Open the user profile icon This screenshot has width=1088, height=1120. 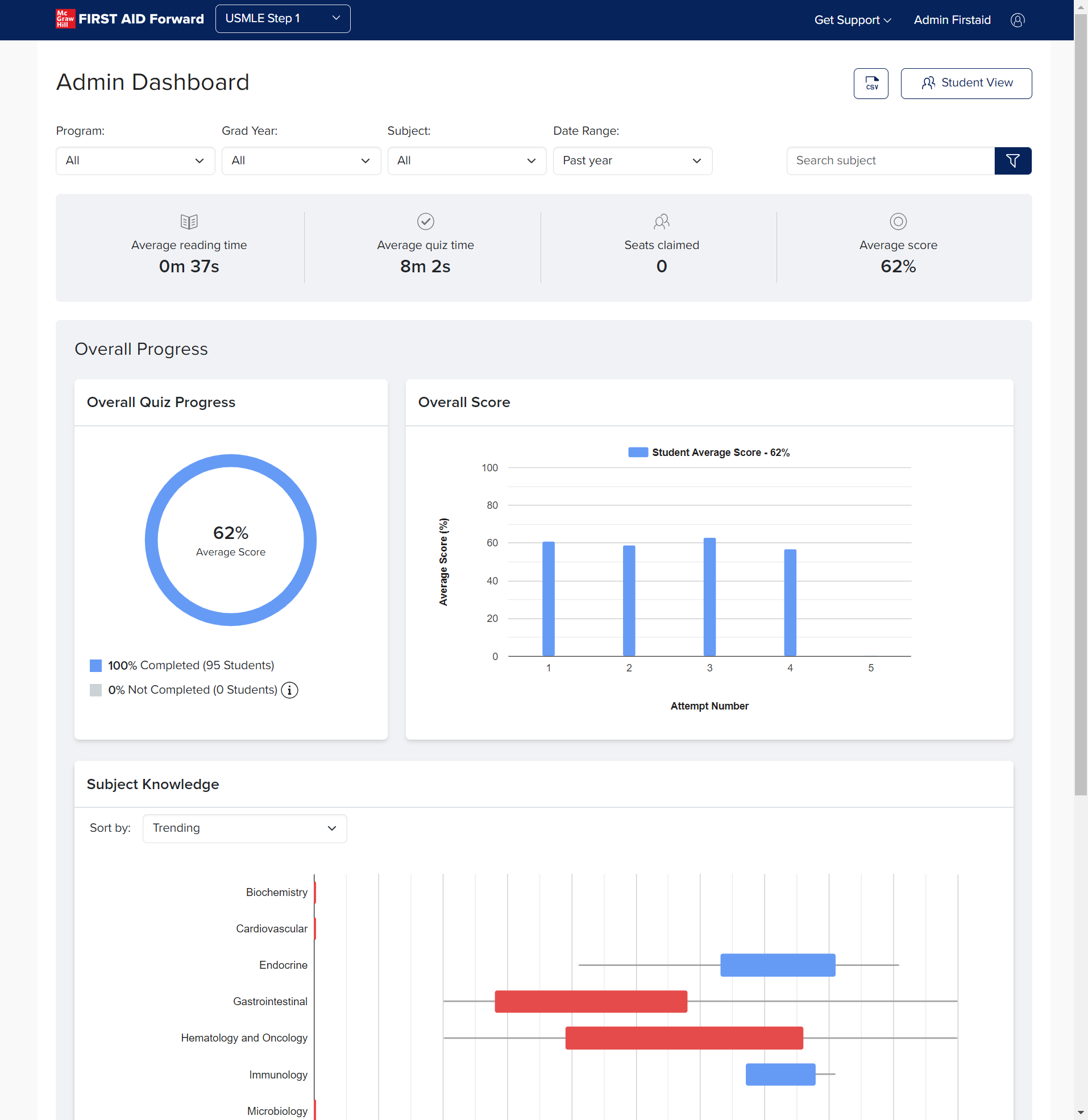[x=1017, y=20]
